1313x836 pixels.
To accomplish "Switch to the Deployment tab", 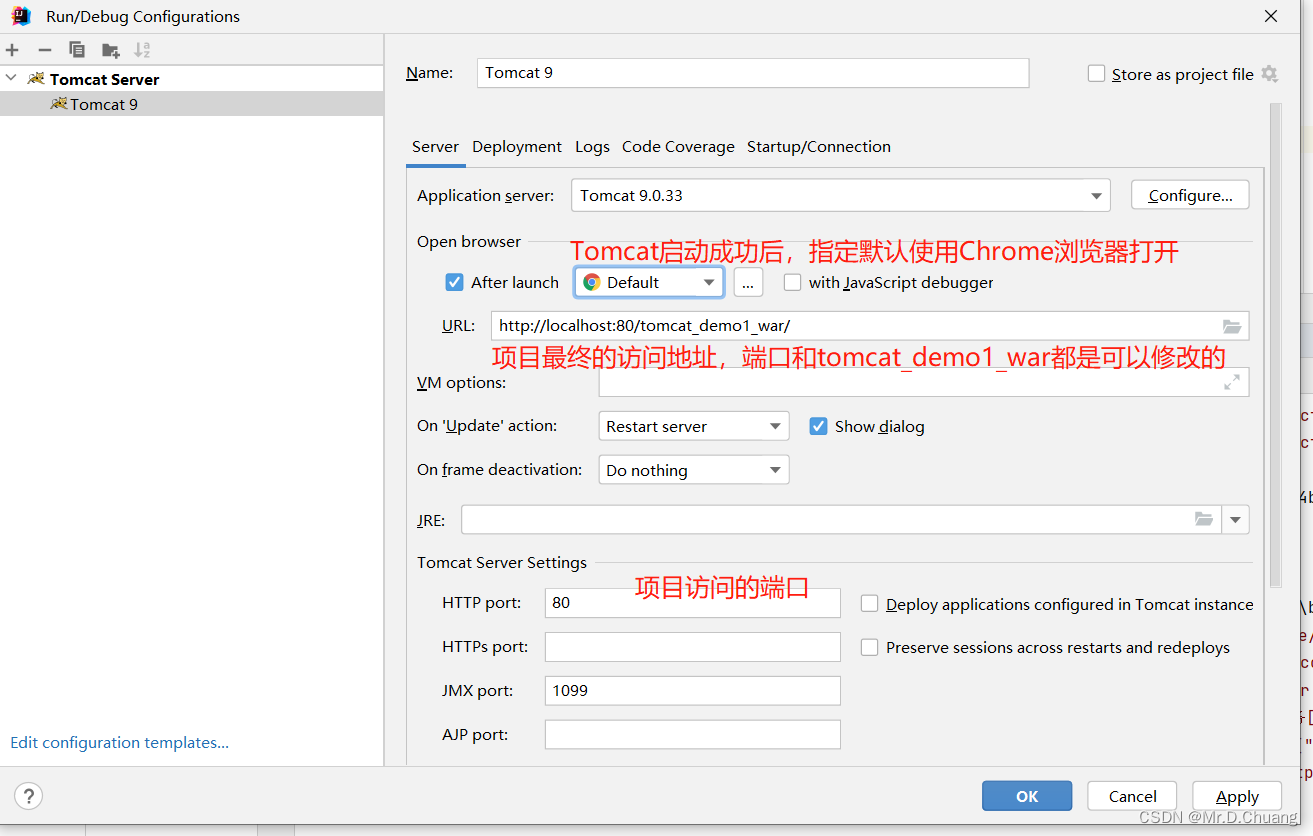I will (x=517, y=147).
